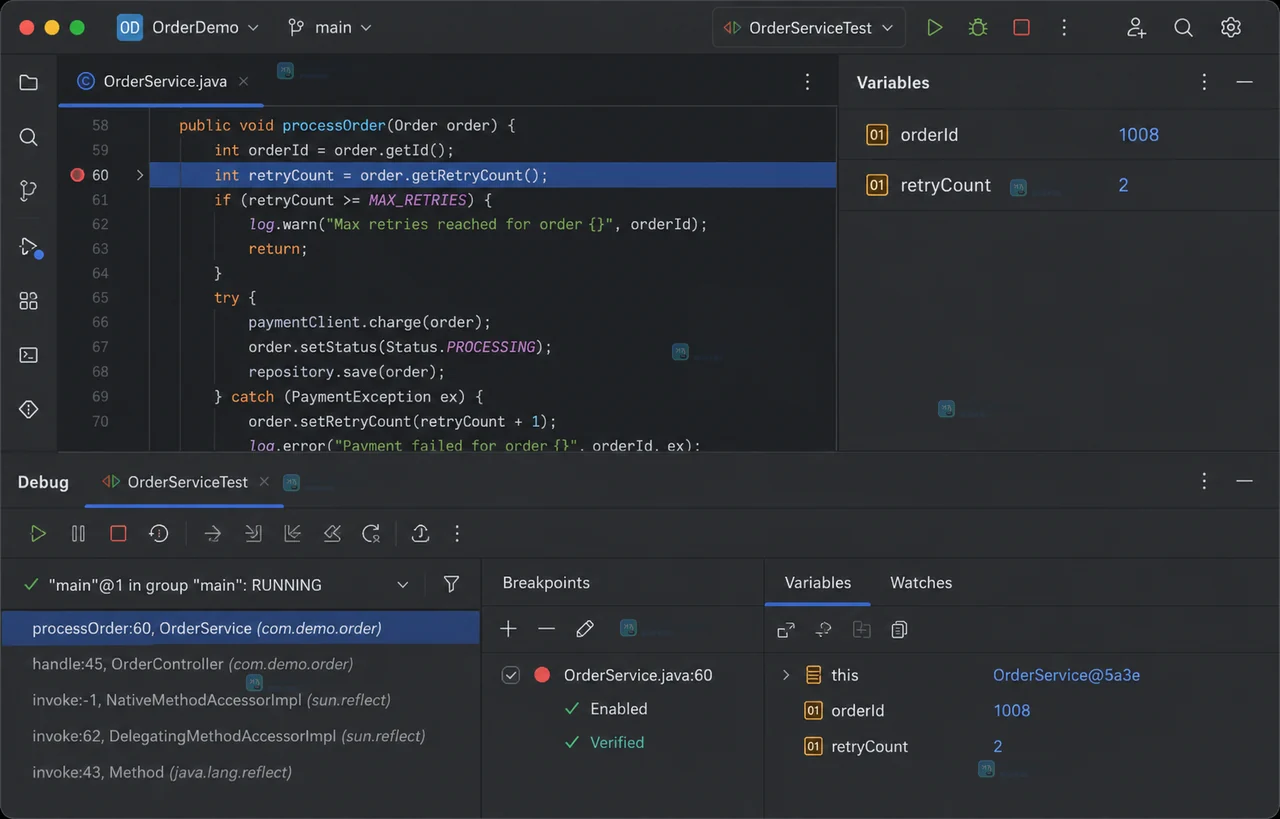Open the Run/Debug sidebar tool icon
Viewport: 1280px width, 819px height.
pos(29,247)
